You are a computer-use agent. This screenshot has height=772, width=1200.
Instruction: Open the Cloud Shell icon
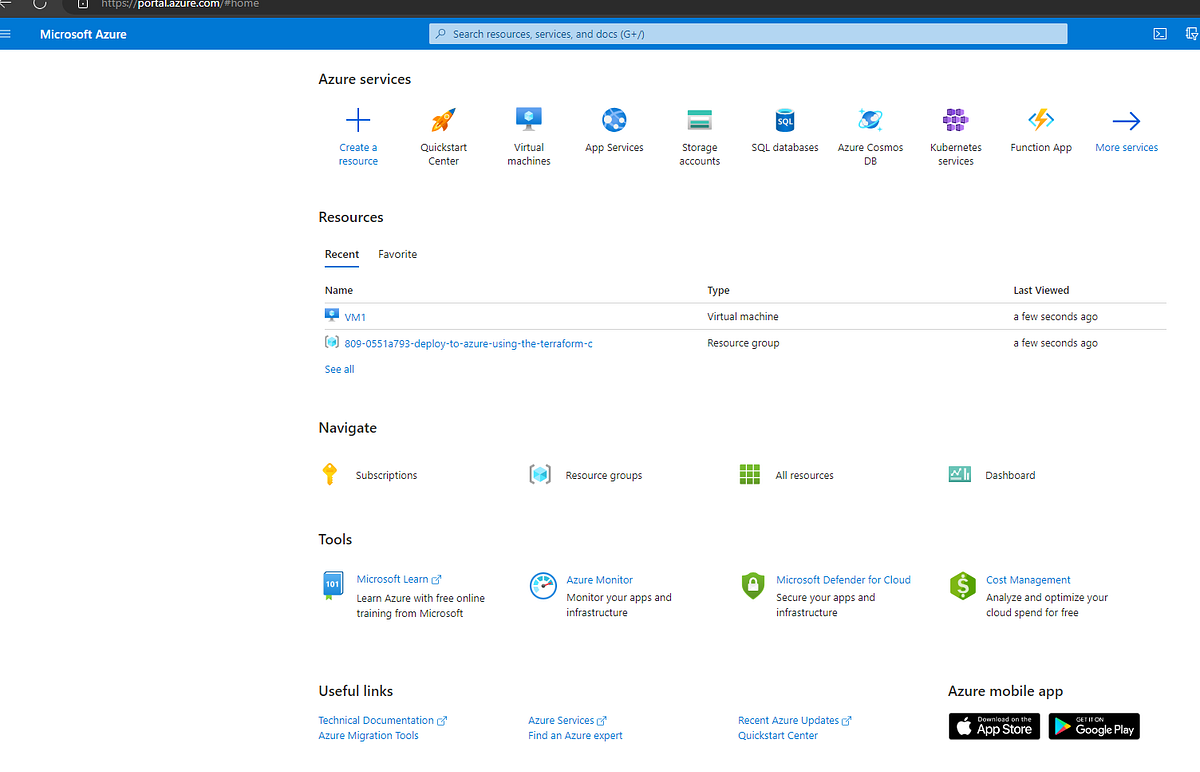(1159, 33)
